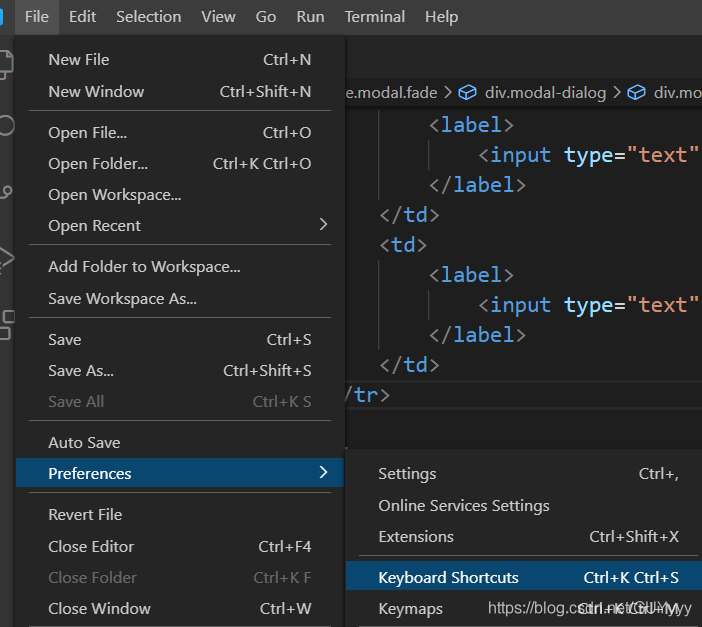Choose Keyboard Shortcuts from the Preferences submenu

[x=448, y=577]
